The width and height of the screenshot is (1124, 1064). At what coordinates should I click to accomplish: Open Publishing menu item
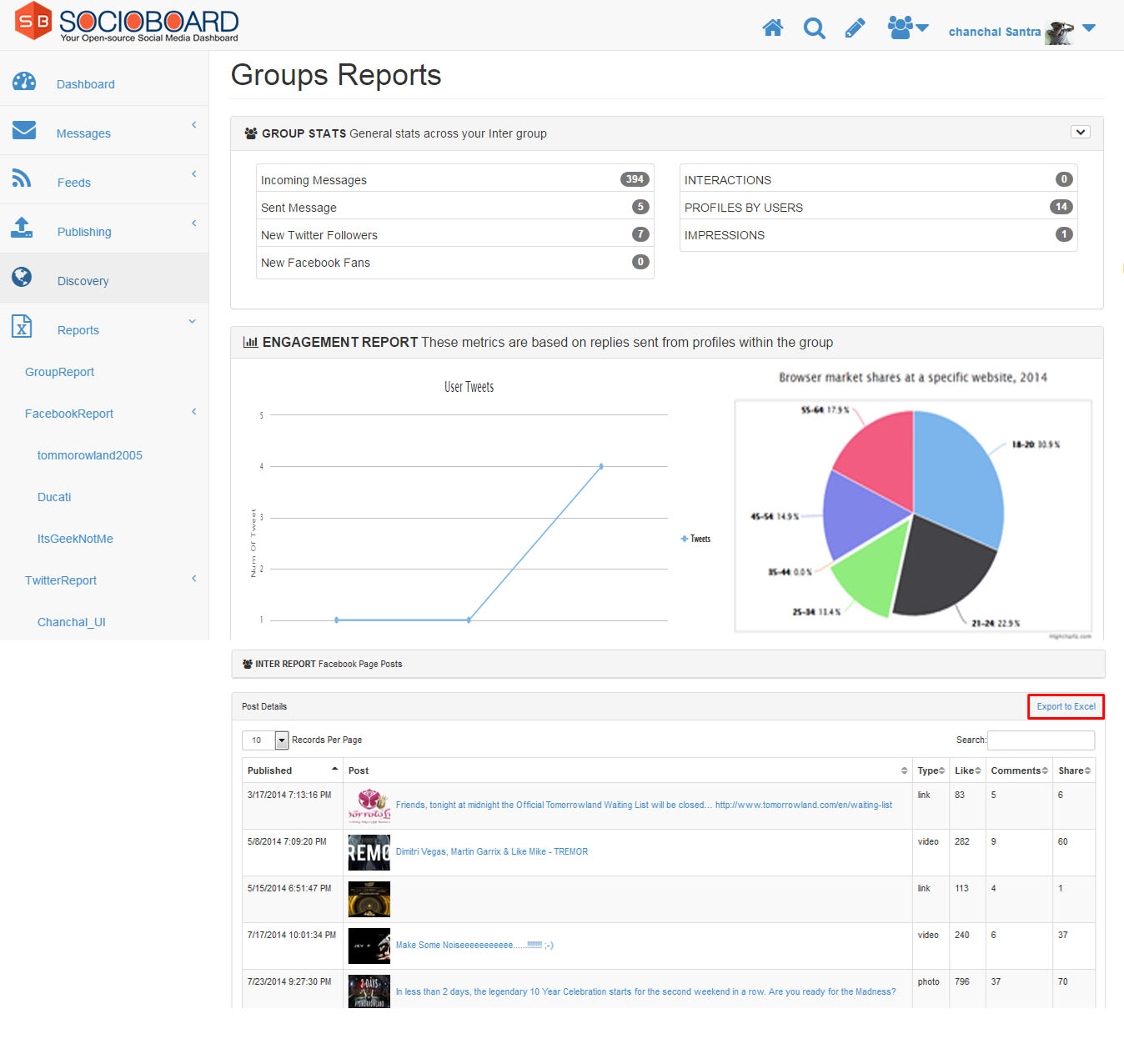[84, 232]
